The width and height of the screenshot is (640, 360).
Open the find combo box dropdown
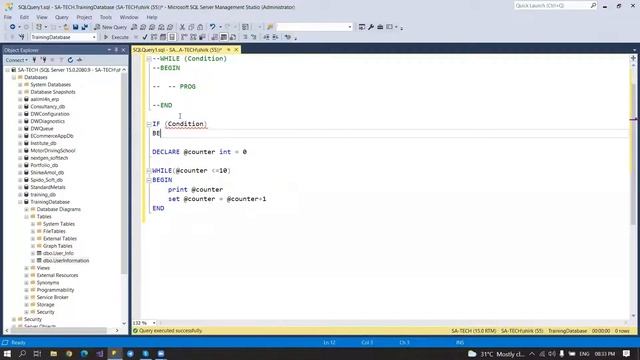pyautogui.click(x=350, y=27)
